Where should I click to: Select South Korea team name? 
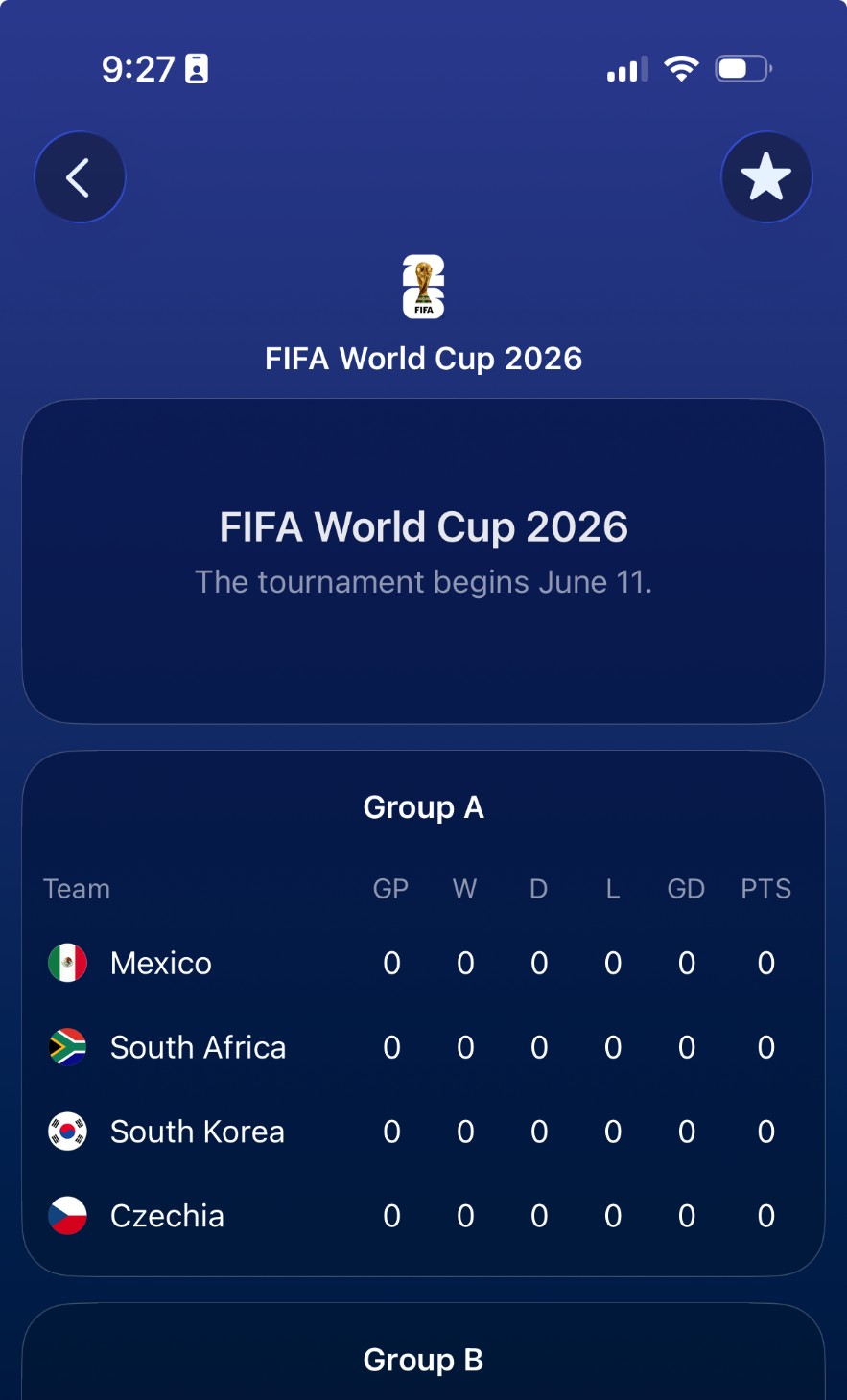(197, 1132)
